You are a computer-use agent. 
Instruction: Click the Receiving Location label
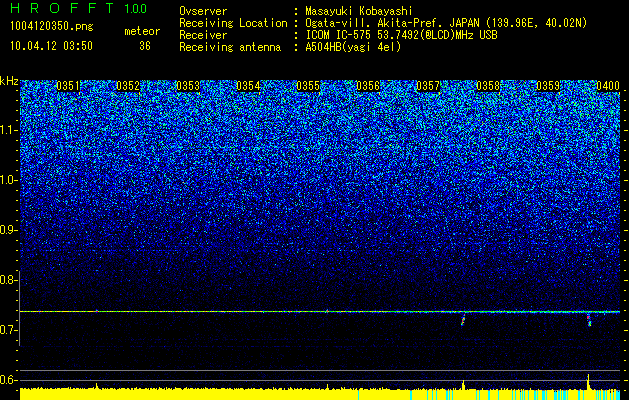(233, 23)
